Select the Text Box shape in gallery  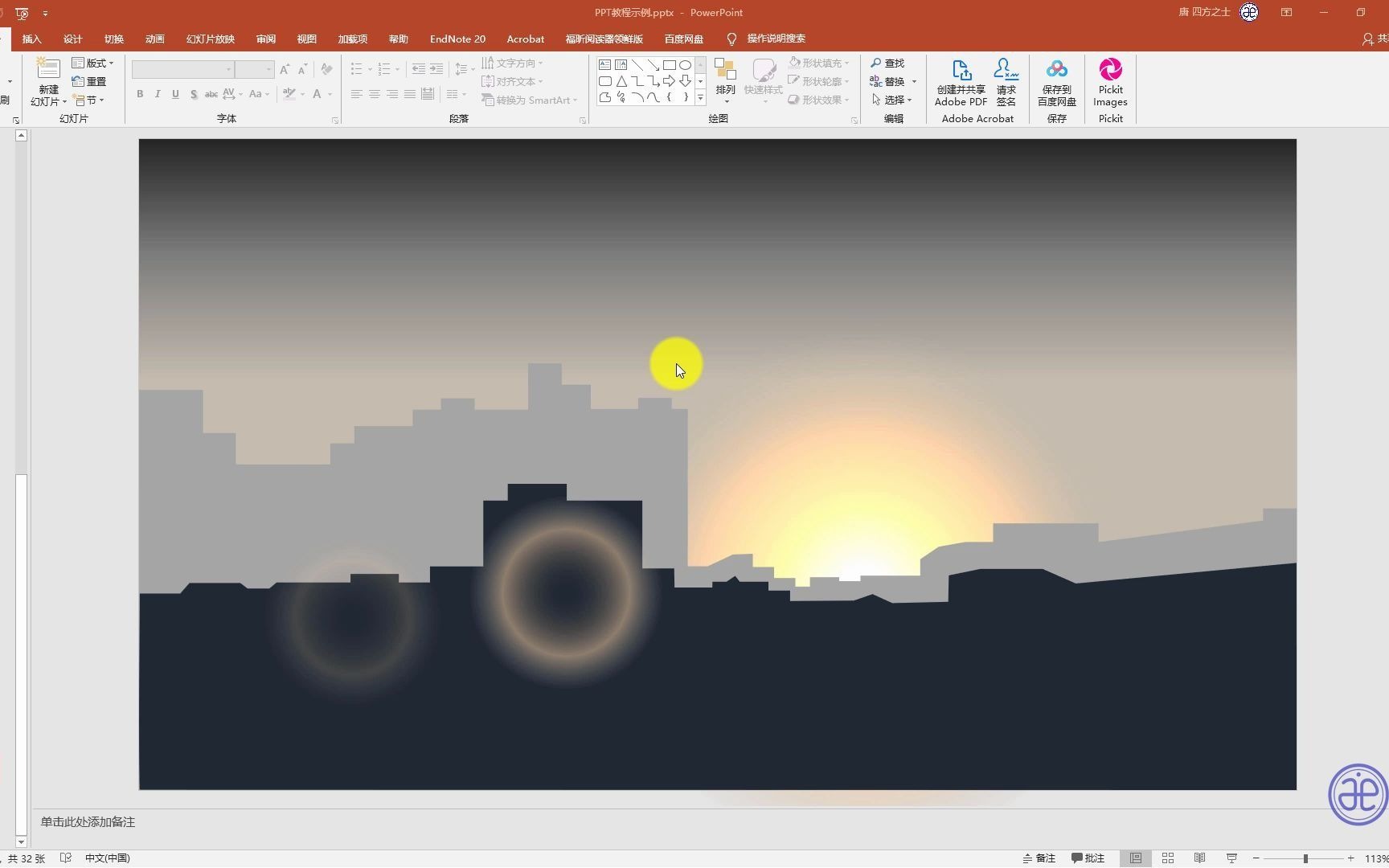click(x=604, y=65)
